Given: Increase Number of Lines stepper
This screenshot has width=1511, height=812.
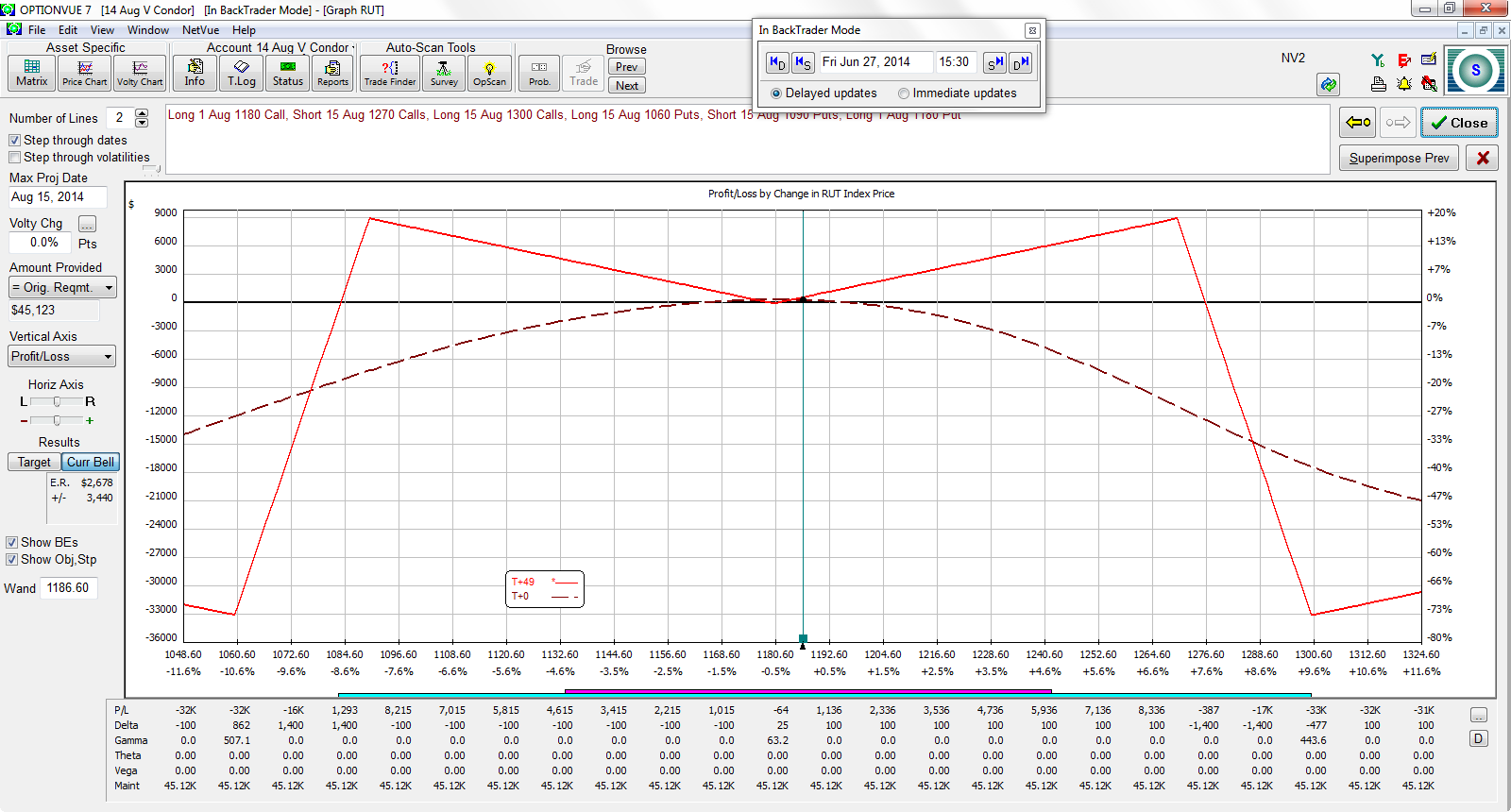Looking at the screenshot, I should coord(142,113).
